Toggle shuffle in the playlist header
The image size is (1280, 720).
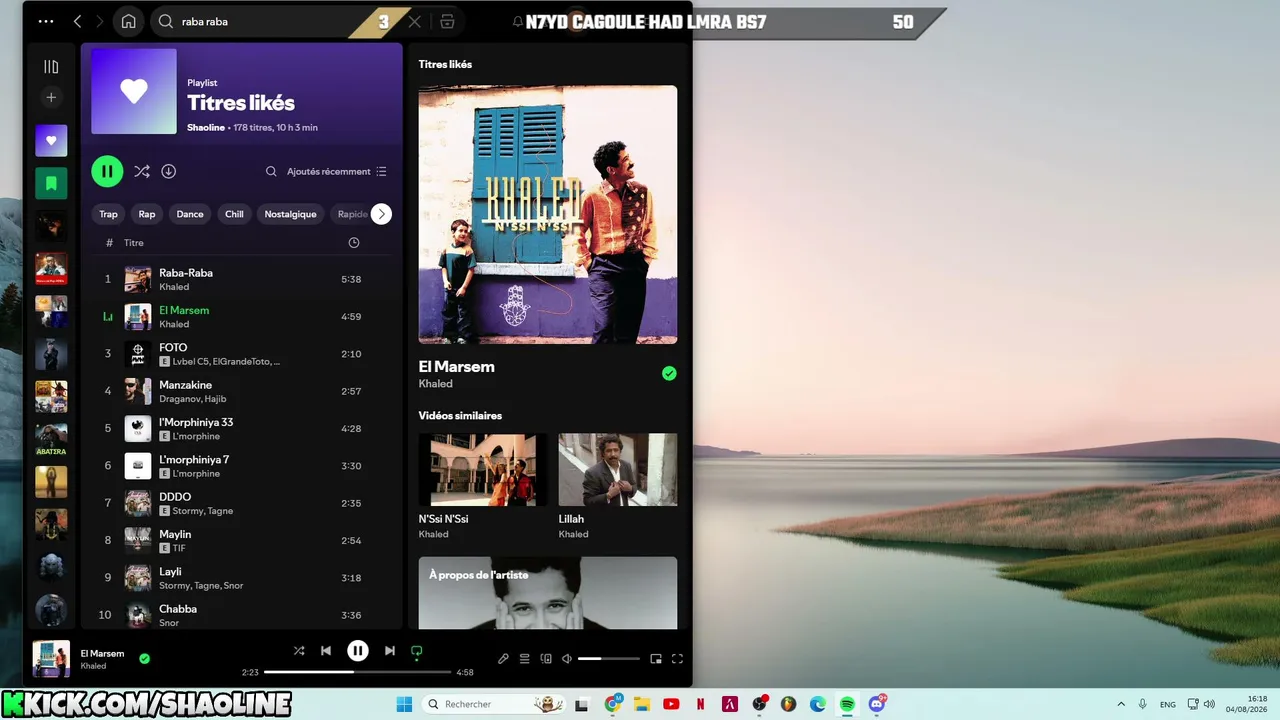coord(142,171)
